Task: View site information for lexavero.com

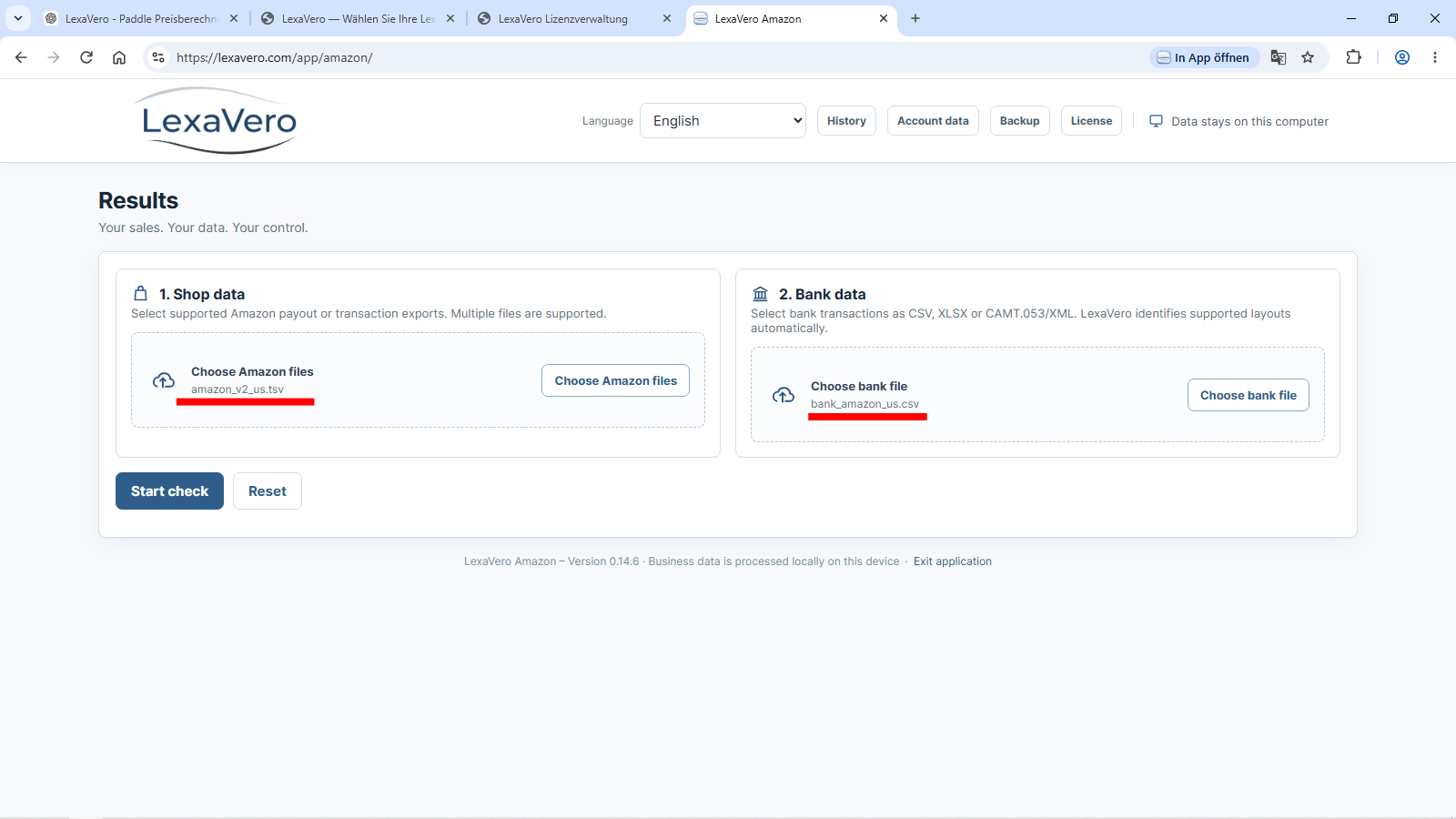Action: click(x=158, y=57)
